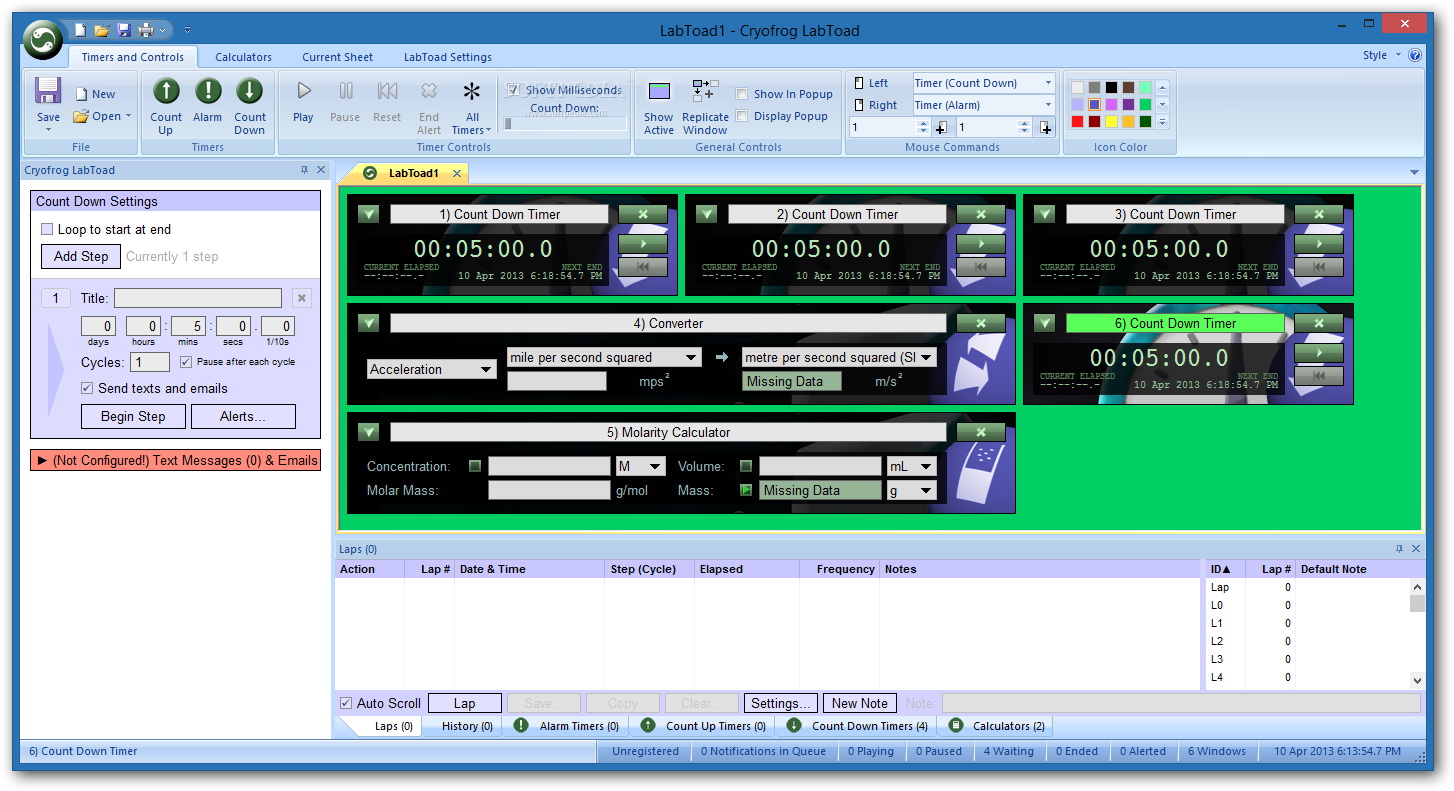Viewport: 1454px width, 791px height.
Task: Enable Loop to start at end
Action: [x=47, y=230]
